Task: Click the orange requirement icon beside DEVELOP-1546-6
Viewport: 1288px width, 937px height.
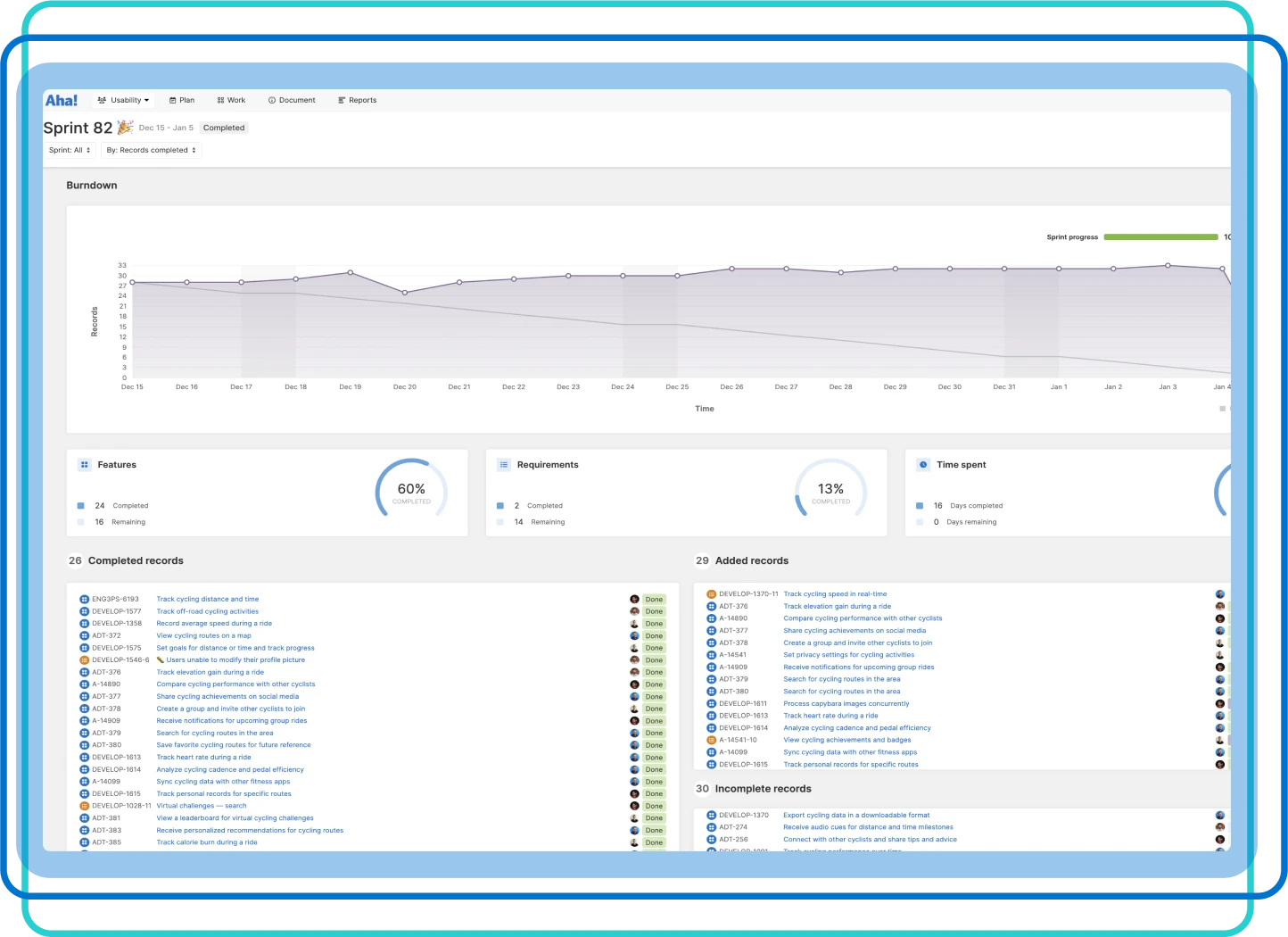Action: point(85,660)
